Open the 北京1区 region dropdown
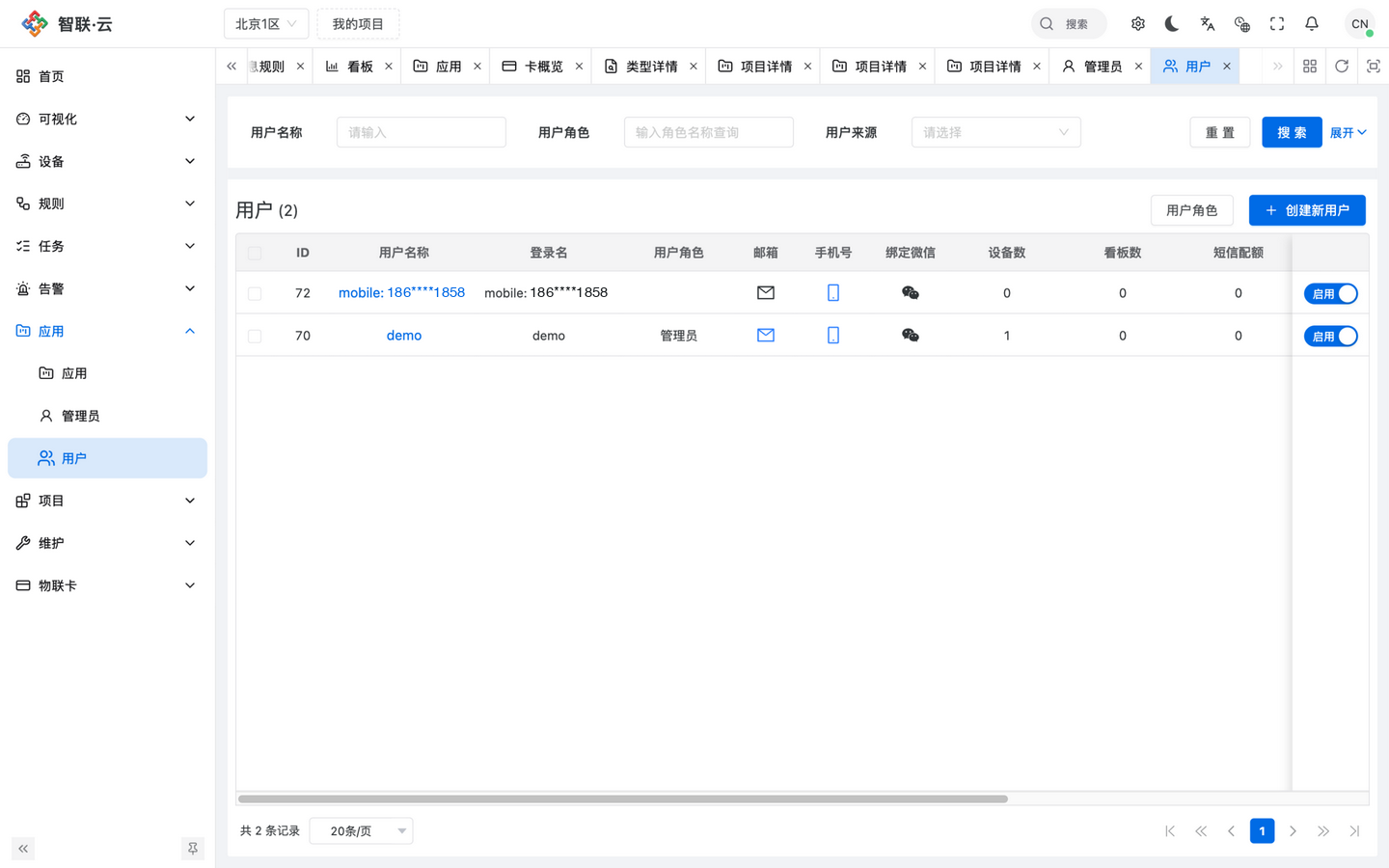The image size is (1389, 868). [266, 24]
